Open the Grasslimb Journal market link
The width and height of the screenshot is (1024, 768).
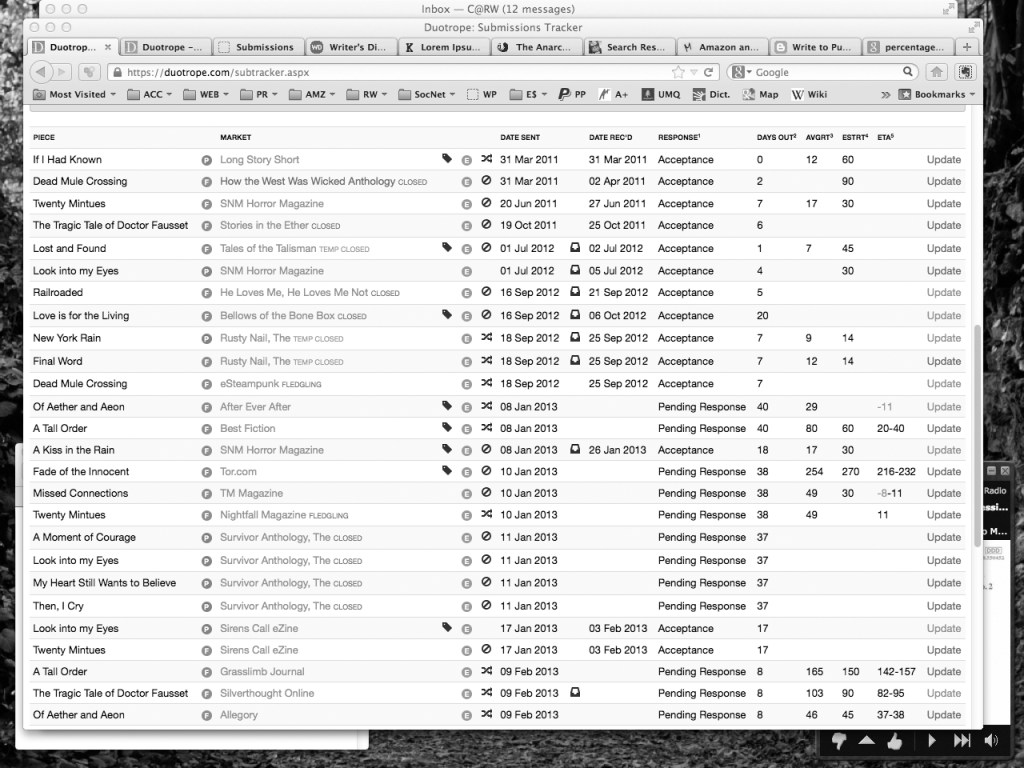point(262,671)
